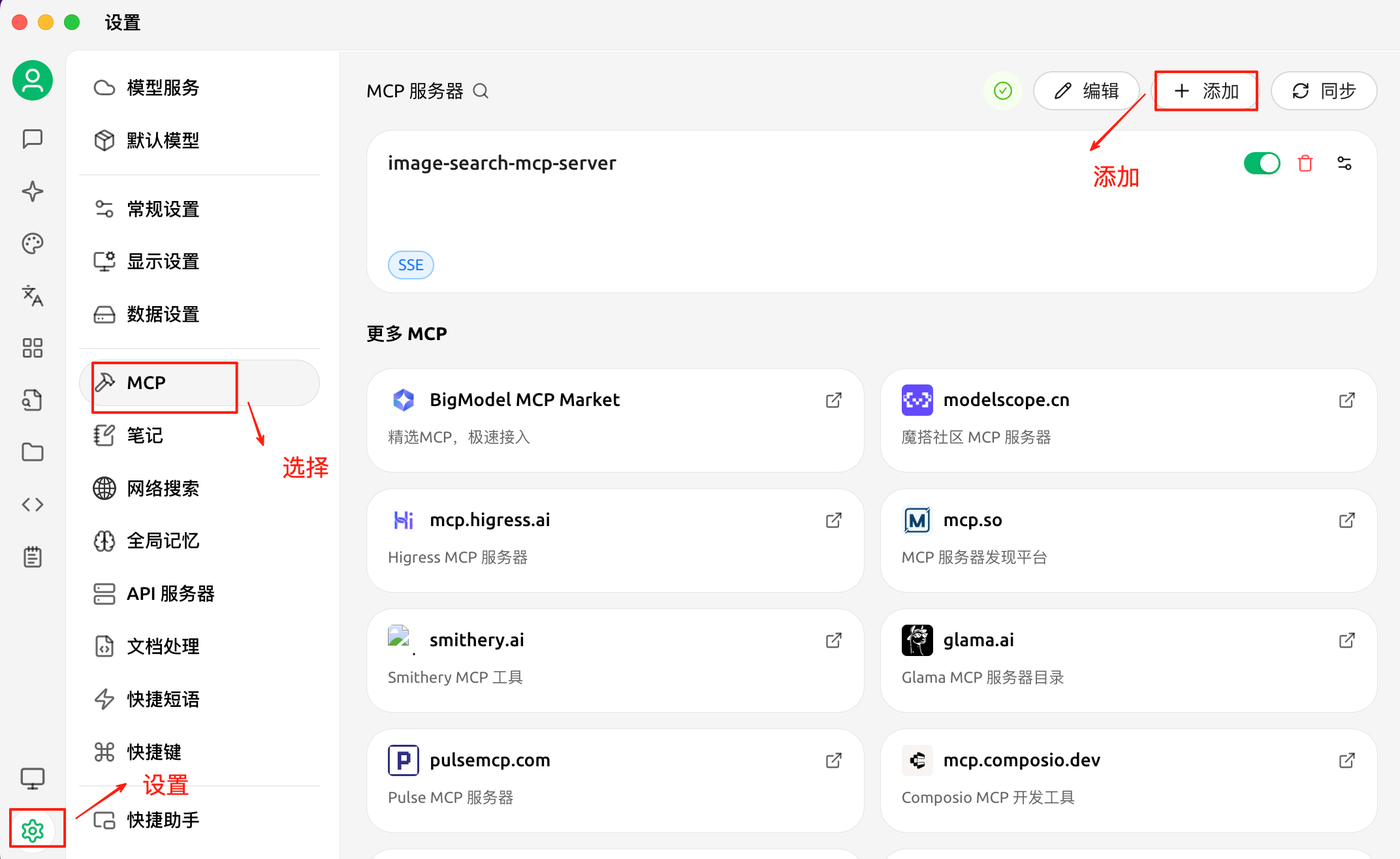Open 数据设置 settings section

(199, 315)
